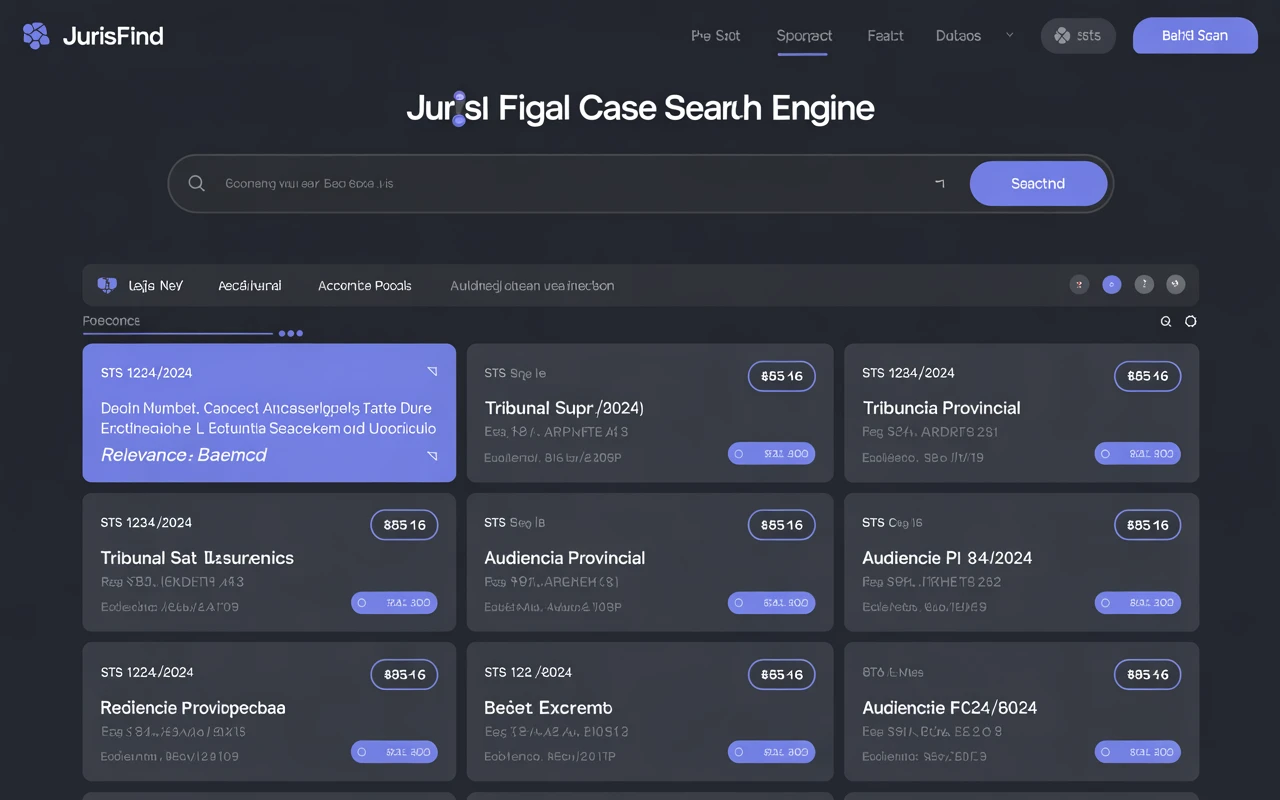Click the zoom search icon above the results grid

1166,322
